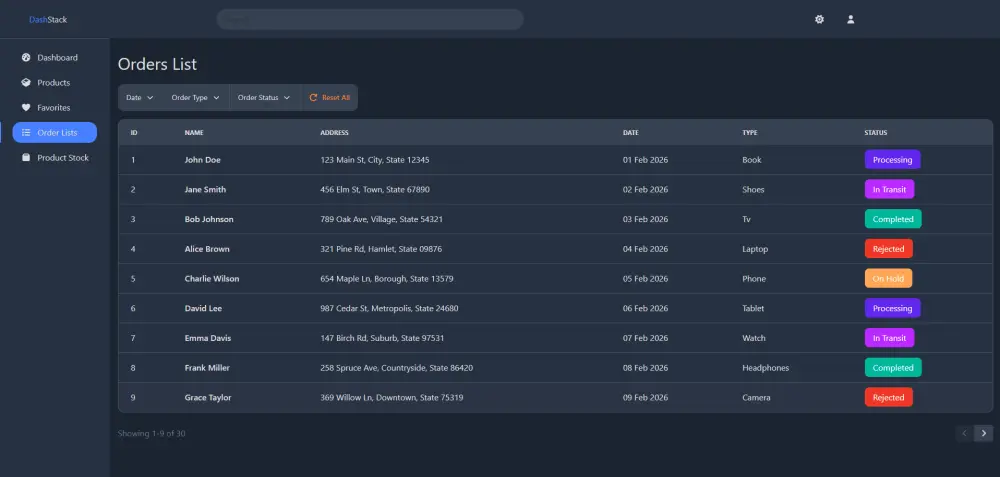This screenshot has height=477, width=1000.
Task: Focus the top search field
Action: pos(370,20)
